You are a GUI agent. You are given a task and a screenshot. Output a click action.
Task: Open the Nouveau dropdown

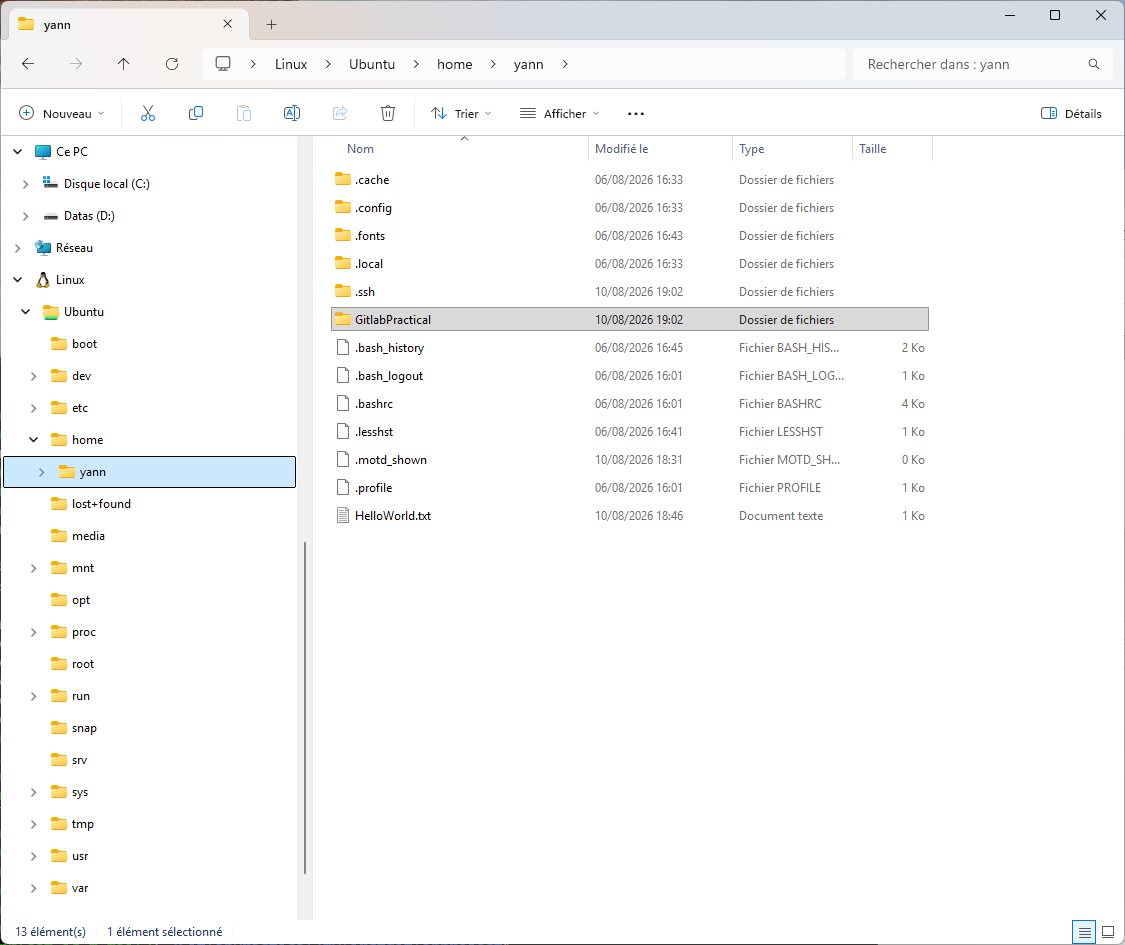[62, 113]
